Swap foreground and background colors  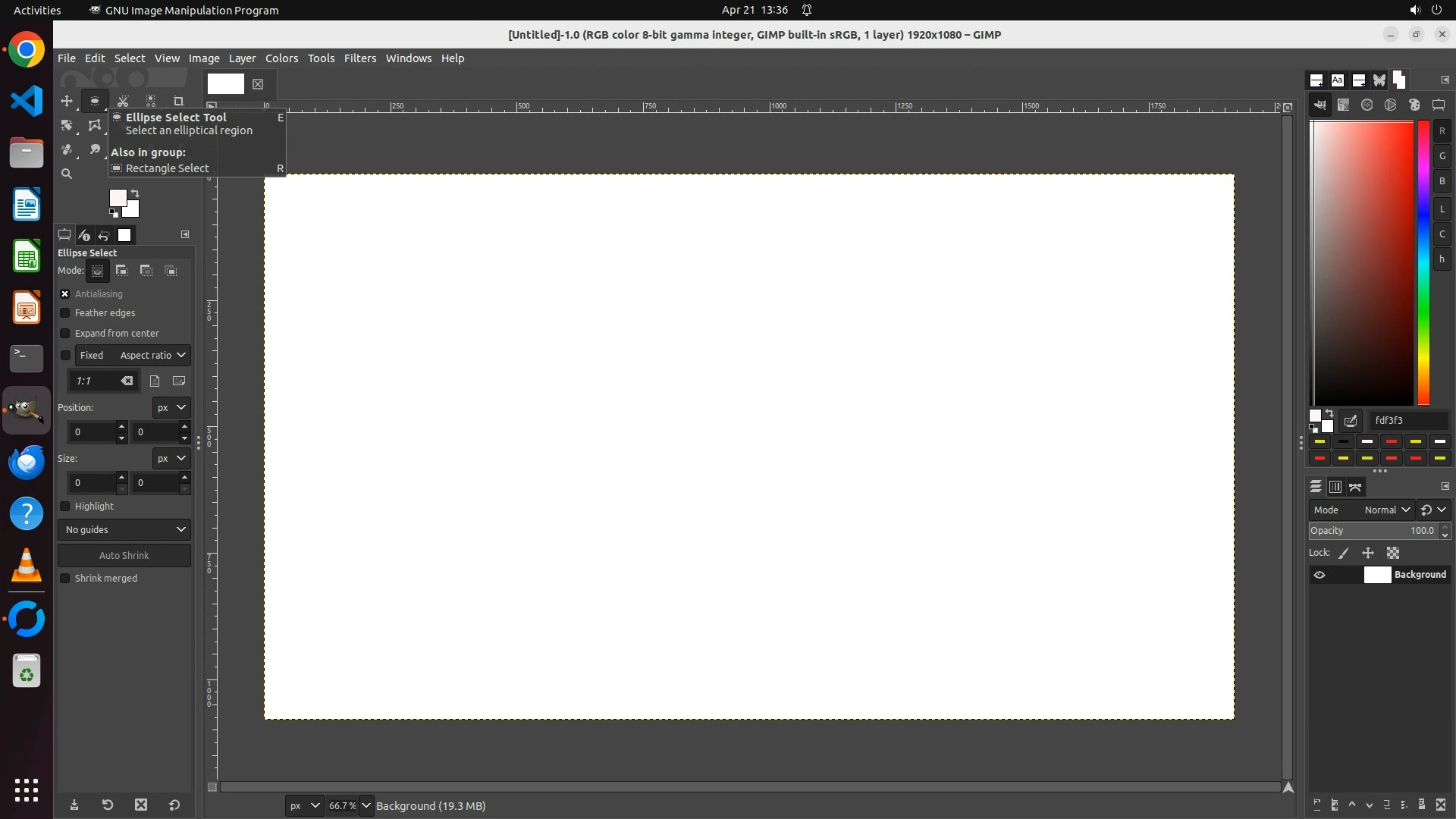pos(135,193)
